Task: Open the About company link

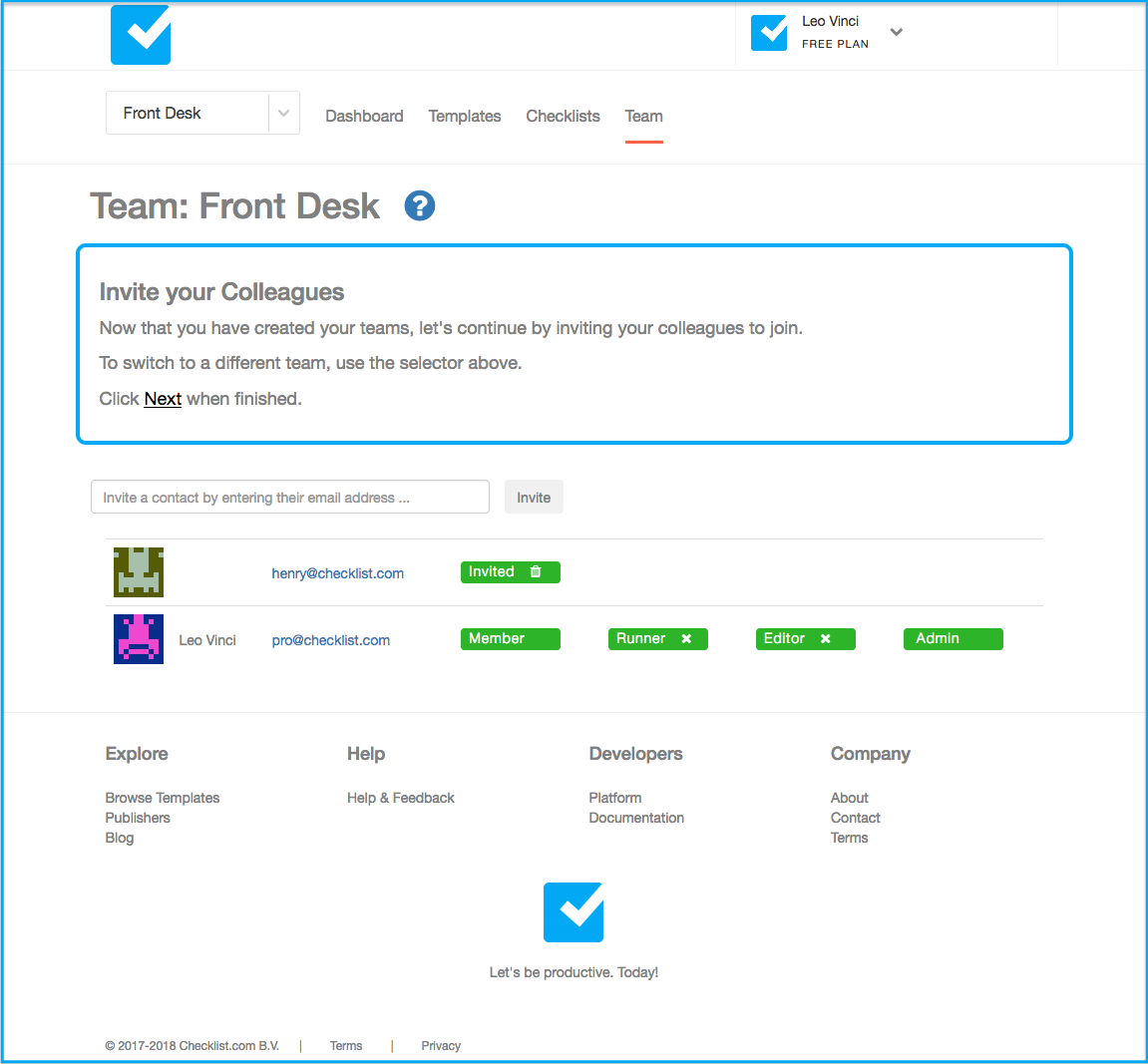Action: coord(850,798)
